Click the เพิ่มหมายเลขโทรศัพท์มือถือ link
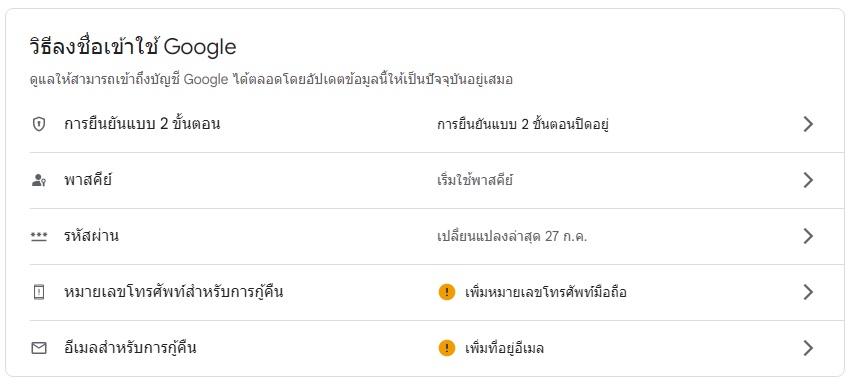Image resolution: width=860 pixels, height=385 pixels. [x=545, y=292]
